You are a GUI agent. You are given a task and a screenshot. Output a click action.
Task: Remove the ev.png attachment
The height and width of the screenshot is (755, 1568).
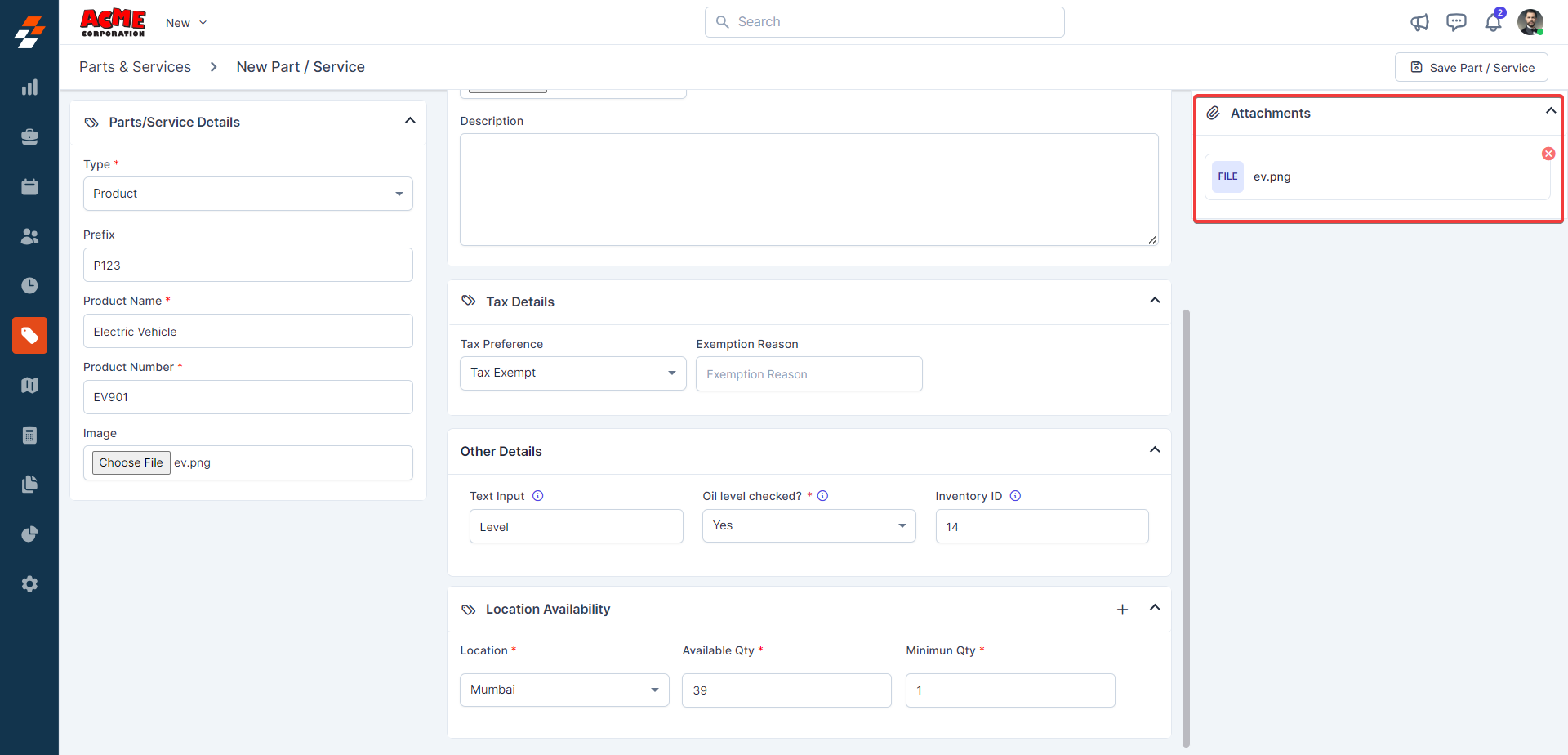click(1548, 154)
